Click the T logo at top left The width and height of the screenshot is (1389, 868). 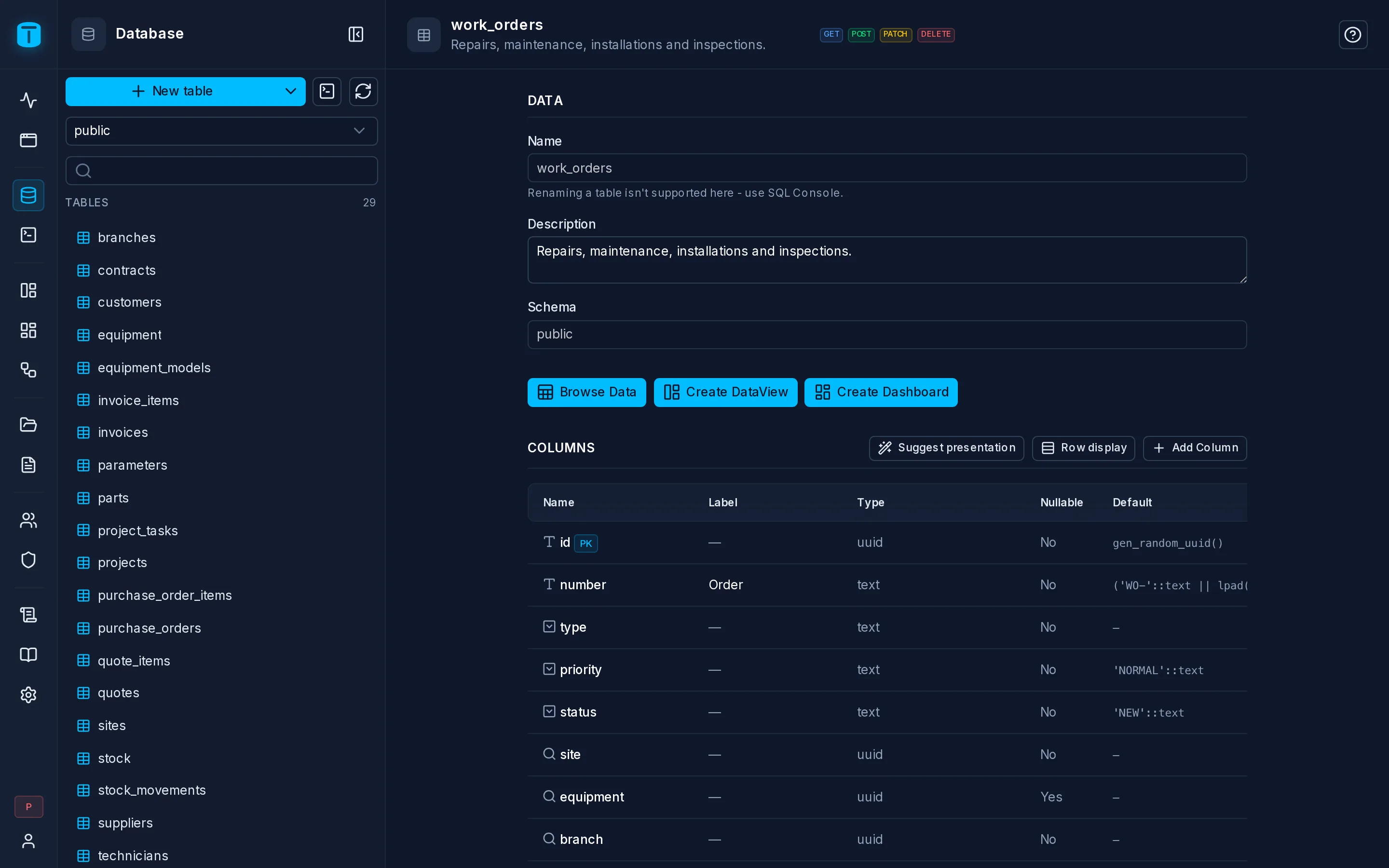point(29,34)
